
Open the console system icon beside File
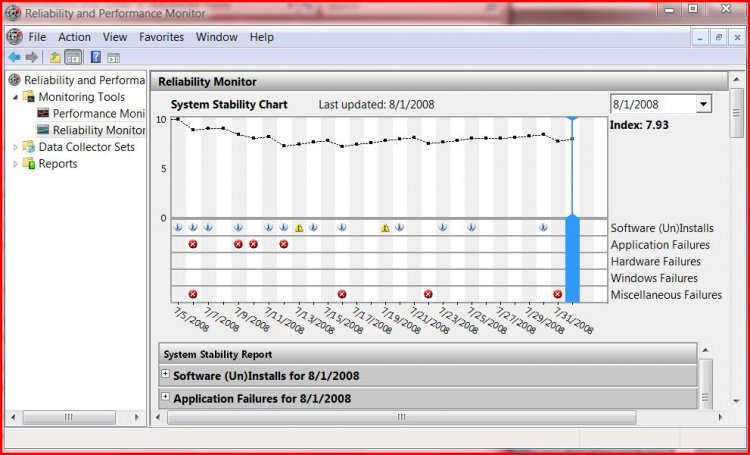click(x=14, y=36)
